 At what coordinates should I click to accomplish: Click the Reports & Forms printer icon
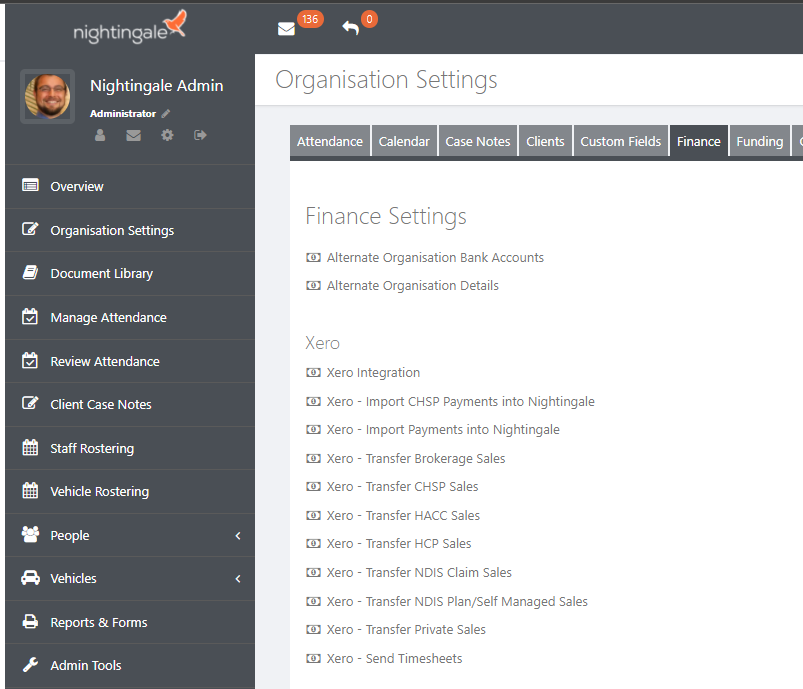coord(30,621)
